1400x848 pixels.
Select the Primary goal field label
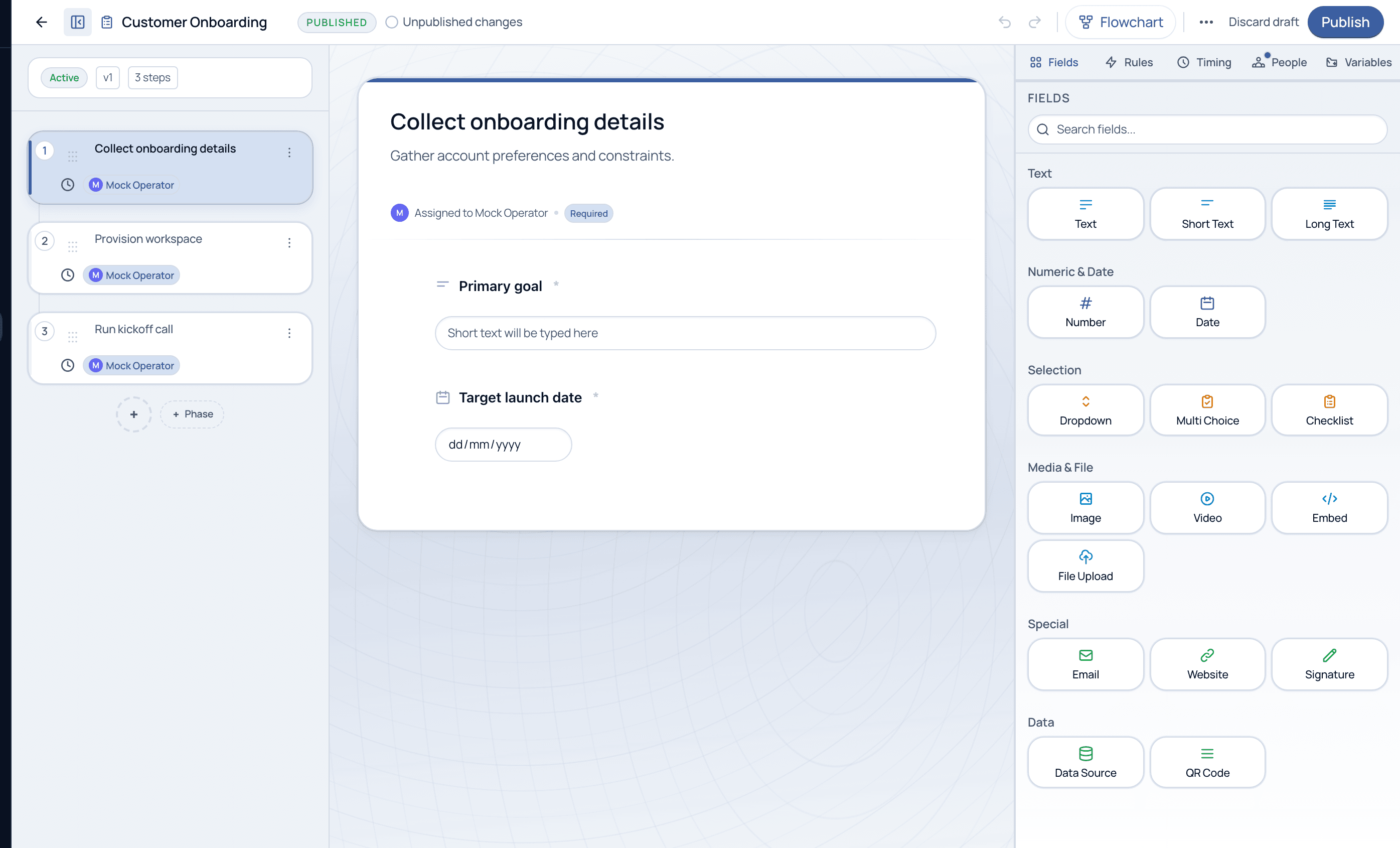click(500, 286)
